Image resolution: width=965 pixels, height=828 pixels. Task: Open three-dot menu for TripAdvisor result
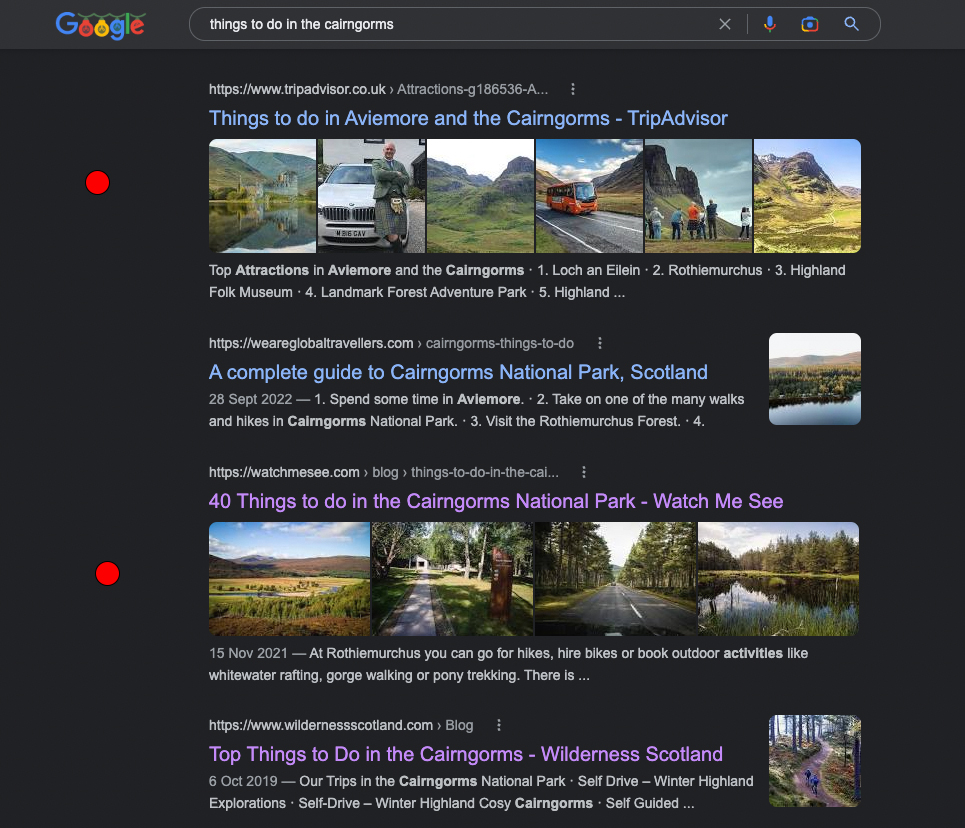(x=573, y=89)
